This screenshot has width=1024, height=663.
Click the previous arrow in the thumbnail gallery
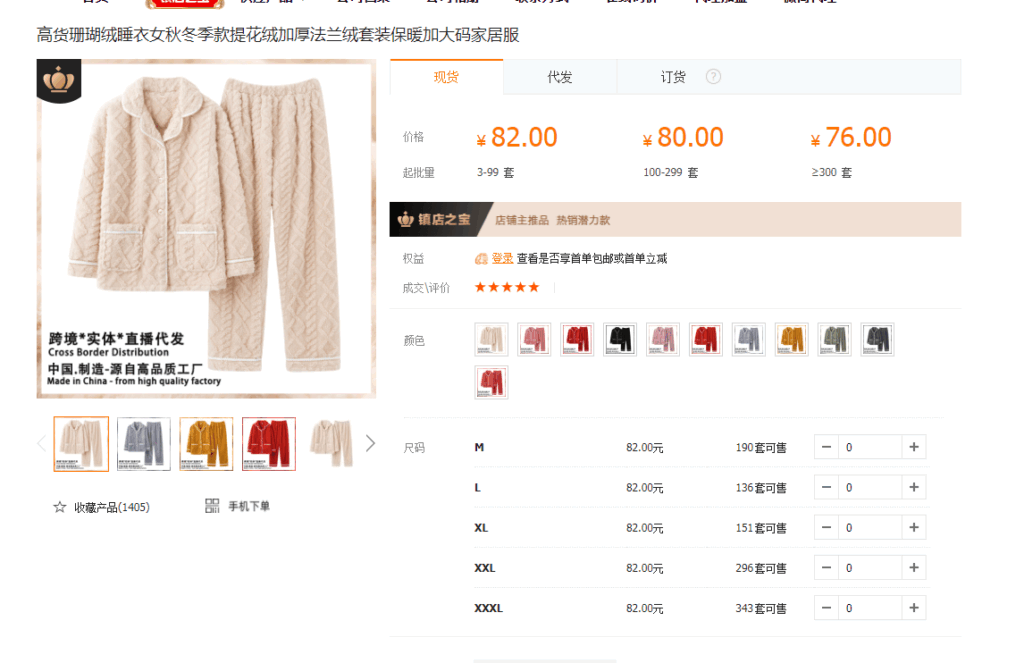coord(42,444)
